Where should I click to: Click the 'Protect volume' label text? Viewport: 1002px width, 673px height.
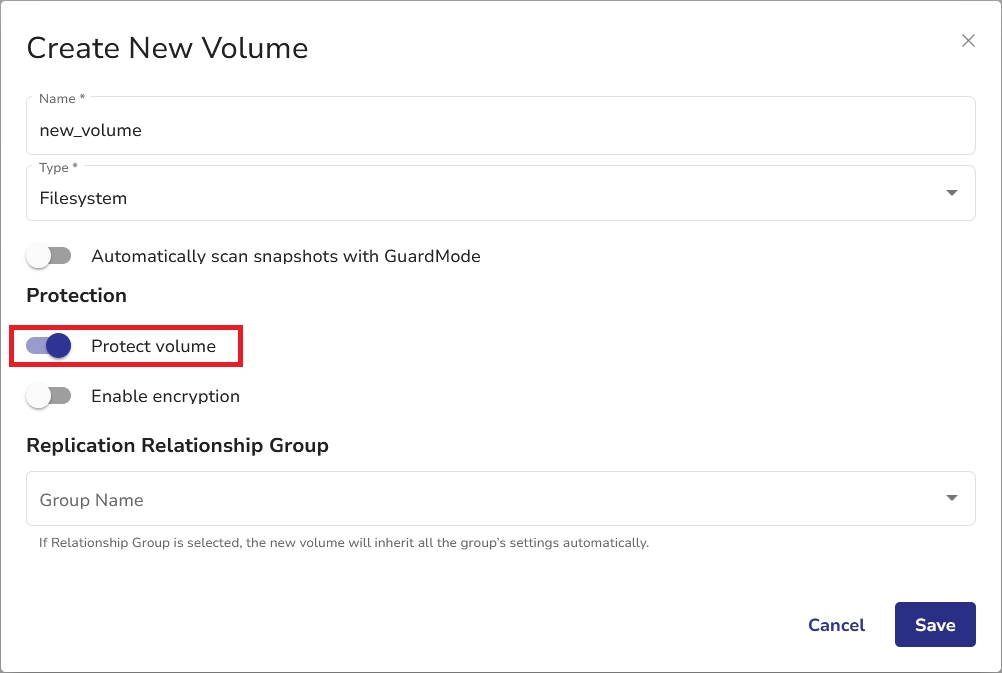click(153, 346)
